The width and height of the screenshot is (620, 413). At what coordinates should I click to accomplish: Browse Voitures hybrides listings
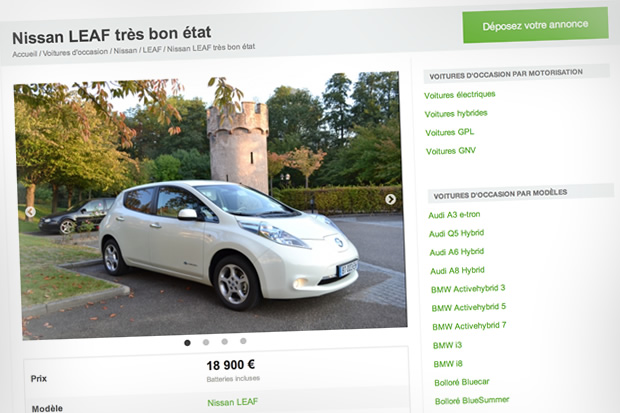tap(456, 114)
